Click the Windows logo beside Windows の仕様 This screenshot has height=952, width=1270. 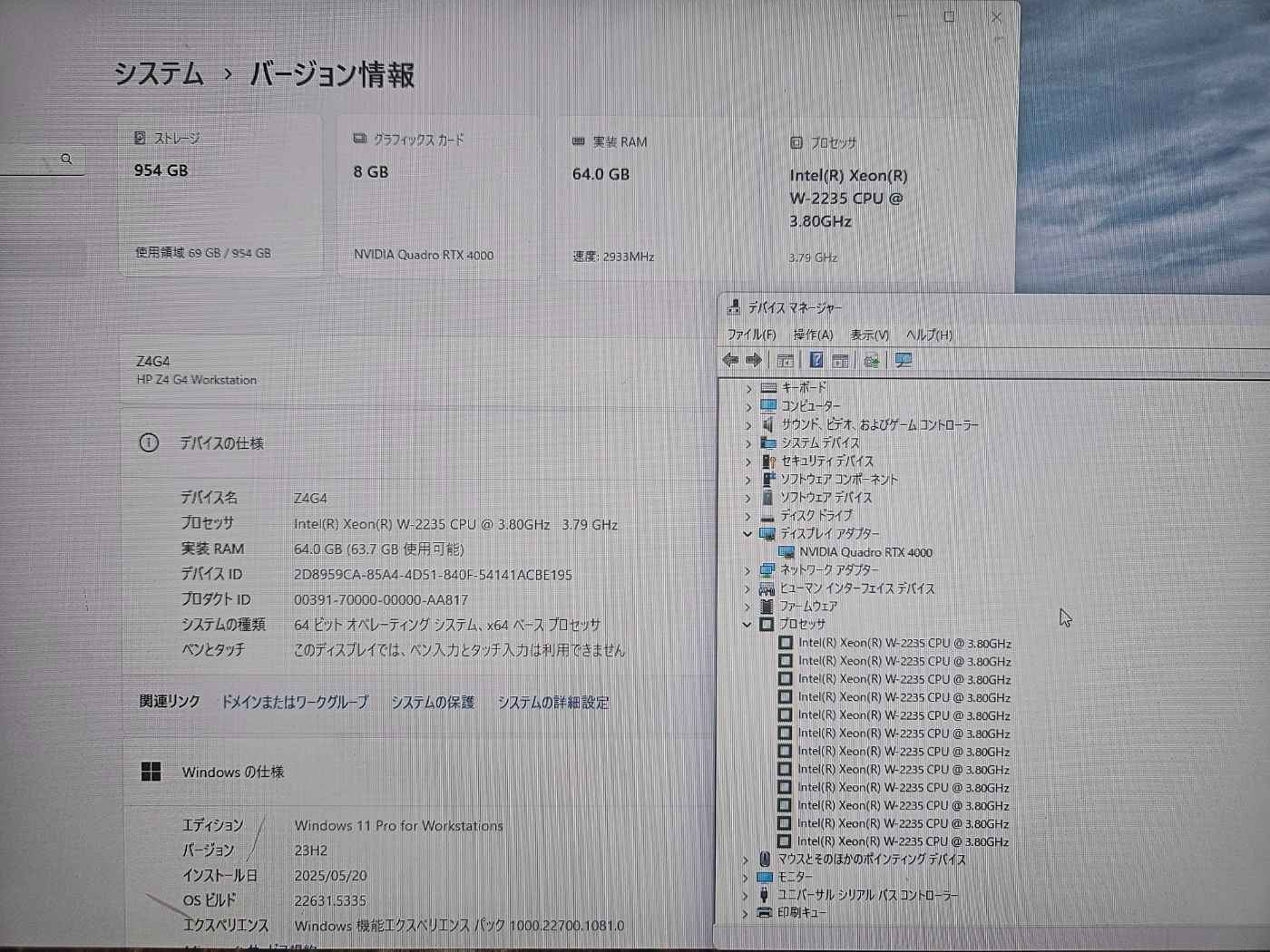click(151, 772)
